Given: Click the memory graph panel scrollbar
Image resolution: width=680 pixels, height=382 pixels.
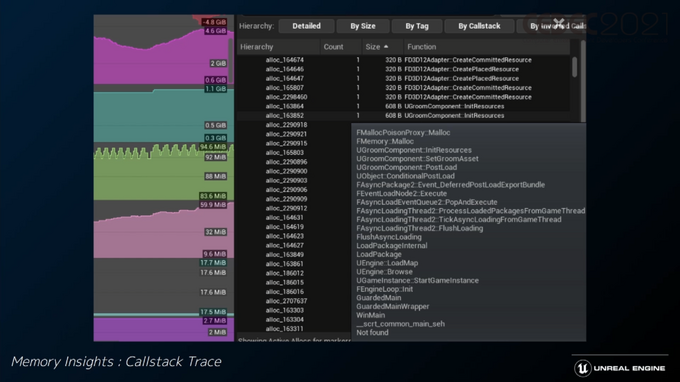Looking at the screenshot, I should click(x=231, y=61).
